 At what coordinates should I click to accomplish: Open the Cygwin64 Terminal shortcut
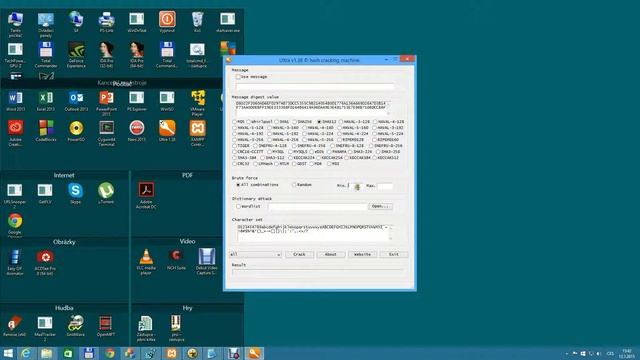click(x=106, y=133)
